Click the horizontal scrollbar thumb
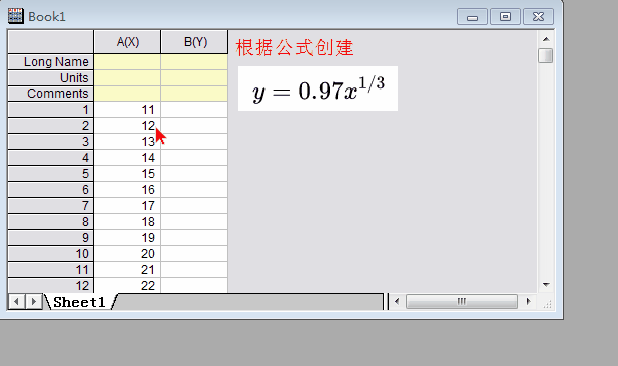This screenshot has width=618, height=366. (462, 302)
